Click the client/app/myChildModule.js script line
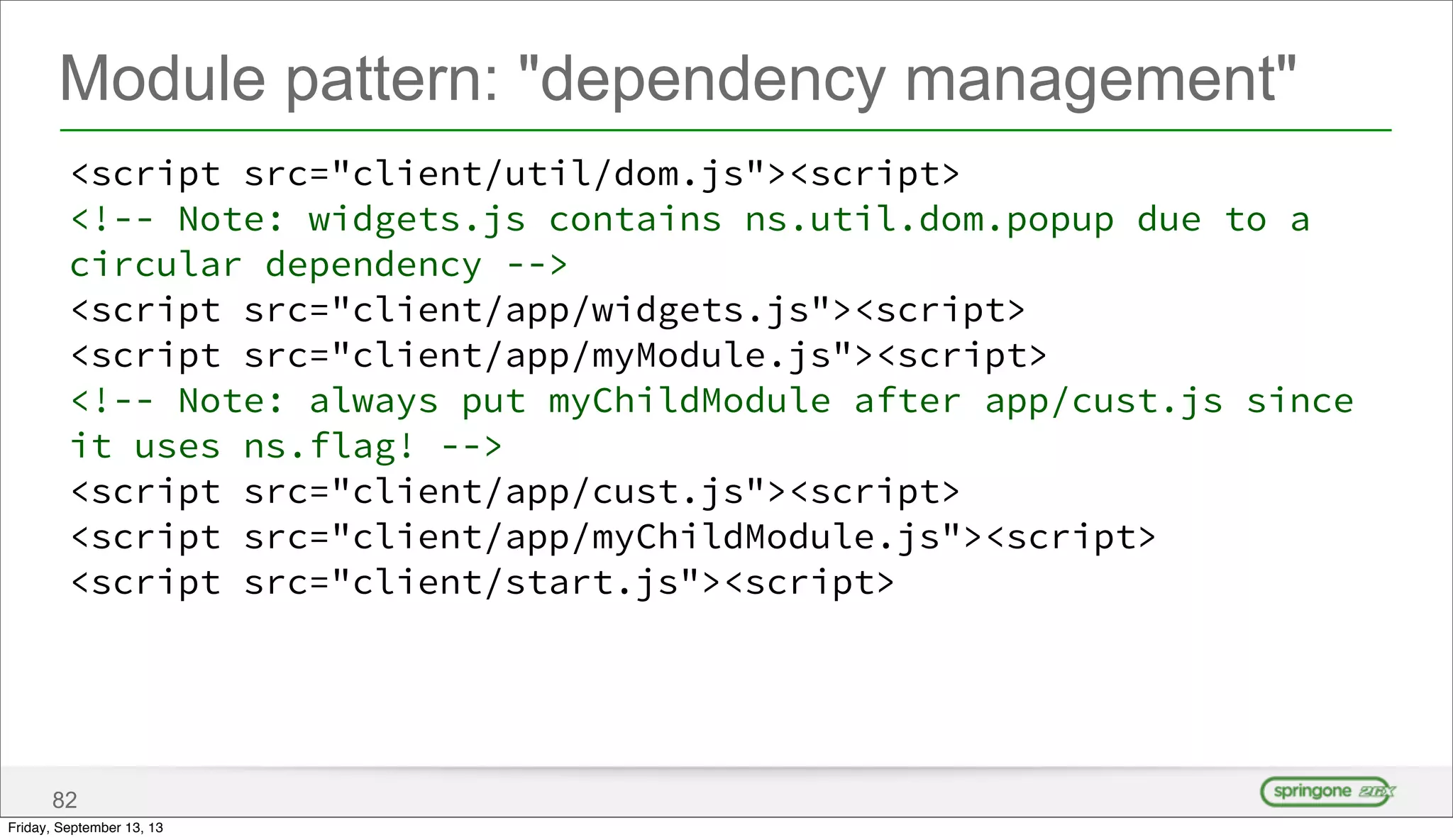The image size is (1453, 840). pyautogui.click(x=613, y=538)
